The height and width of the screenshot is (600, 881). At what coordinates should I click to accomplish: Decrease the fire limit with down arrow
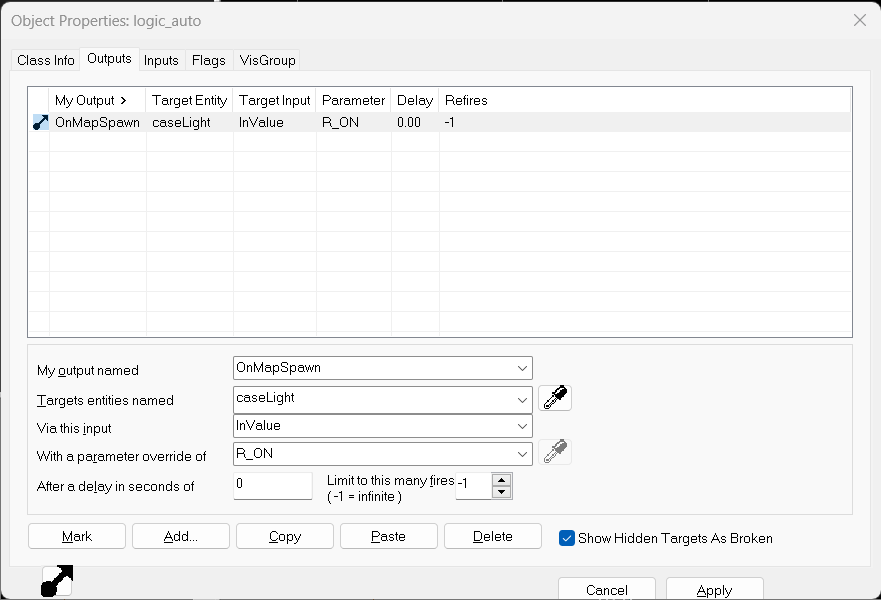coord(502,492)
